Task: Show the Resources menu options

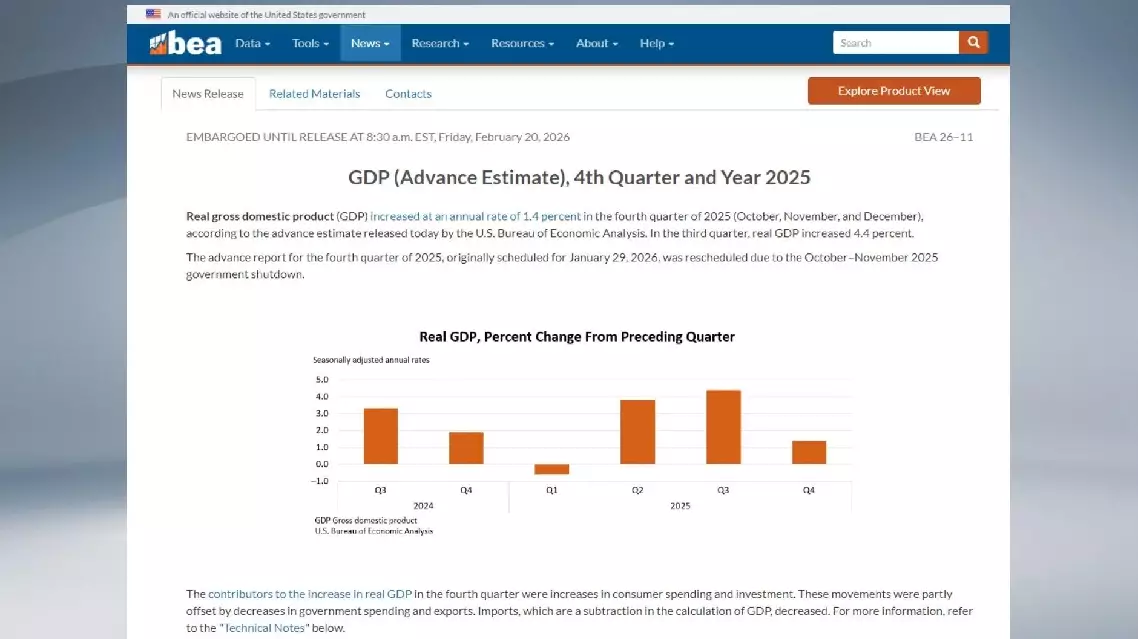Action: click(522, 44)
